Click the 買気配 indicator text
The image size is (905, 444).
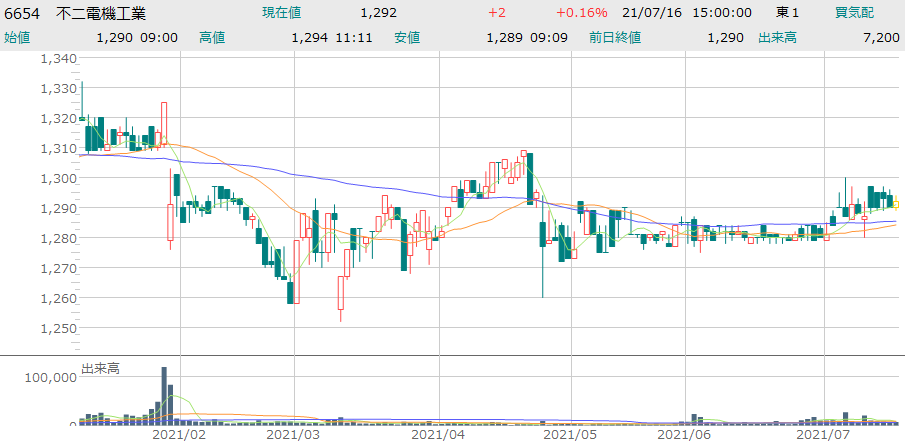click(x=854, y=13)
